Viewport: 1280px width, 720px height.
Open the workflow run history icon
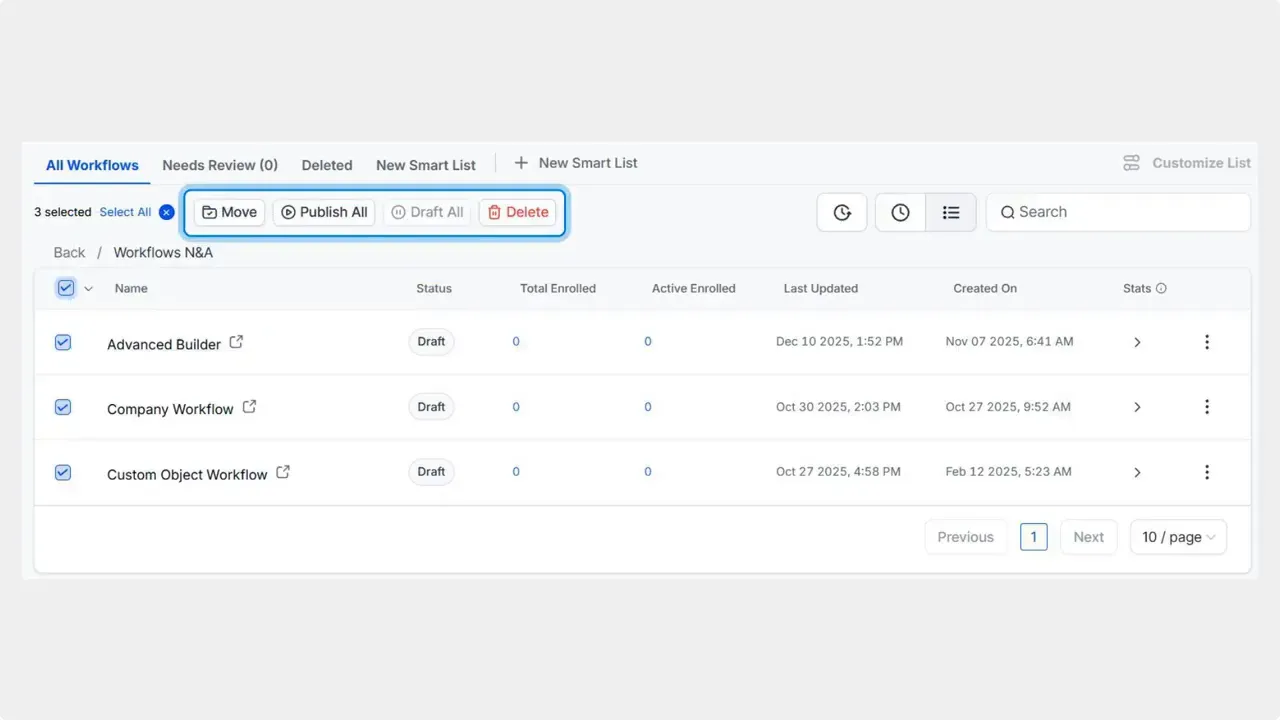click(841, 212)
